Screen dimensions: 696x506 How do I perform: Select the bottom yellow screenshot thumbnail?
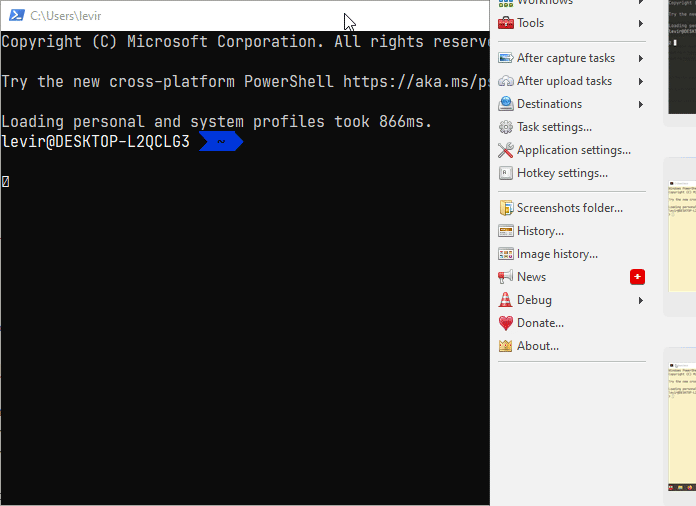682,427
